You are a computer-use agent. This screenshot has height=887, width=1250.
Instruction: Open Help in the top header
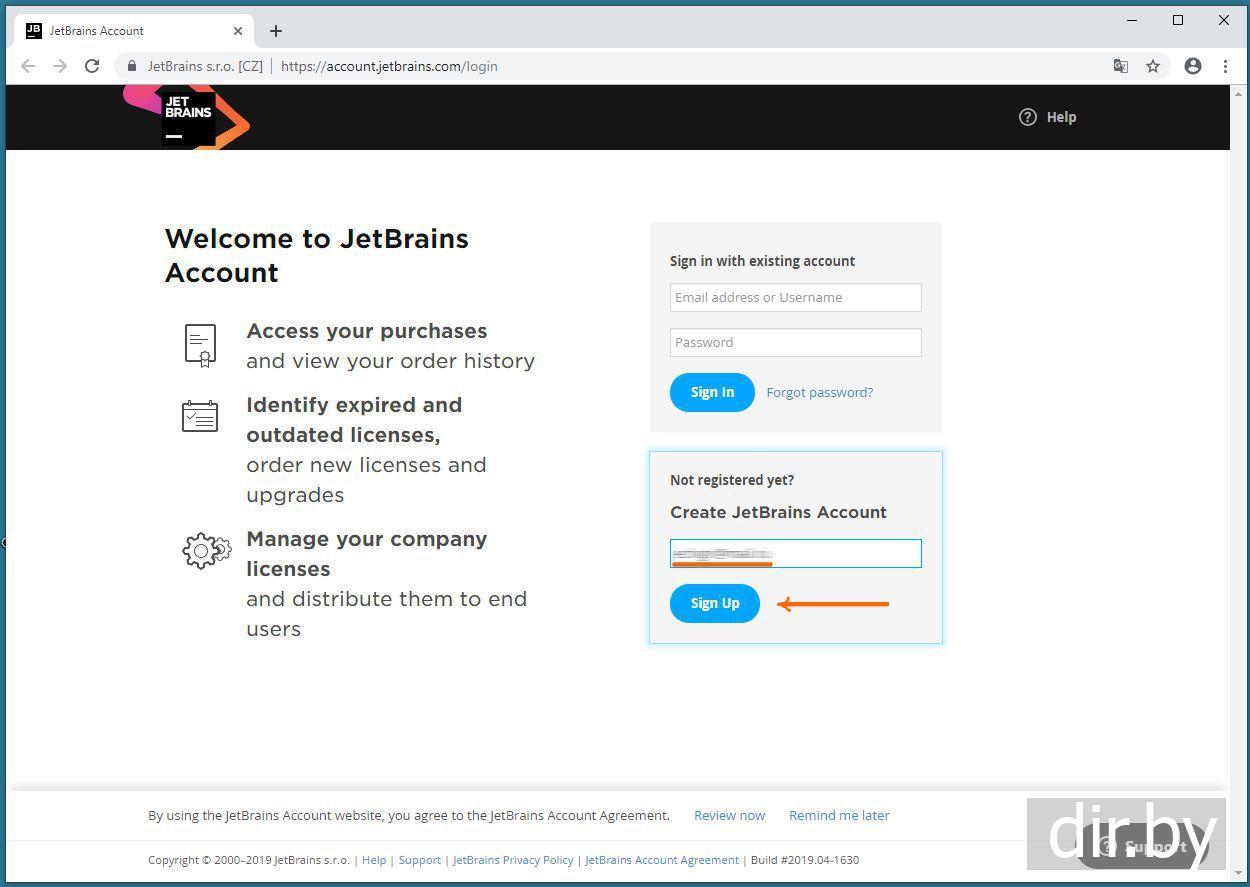[1047, 117]
